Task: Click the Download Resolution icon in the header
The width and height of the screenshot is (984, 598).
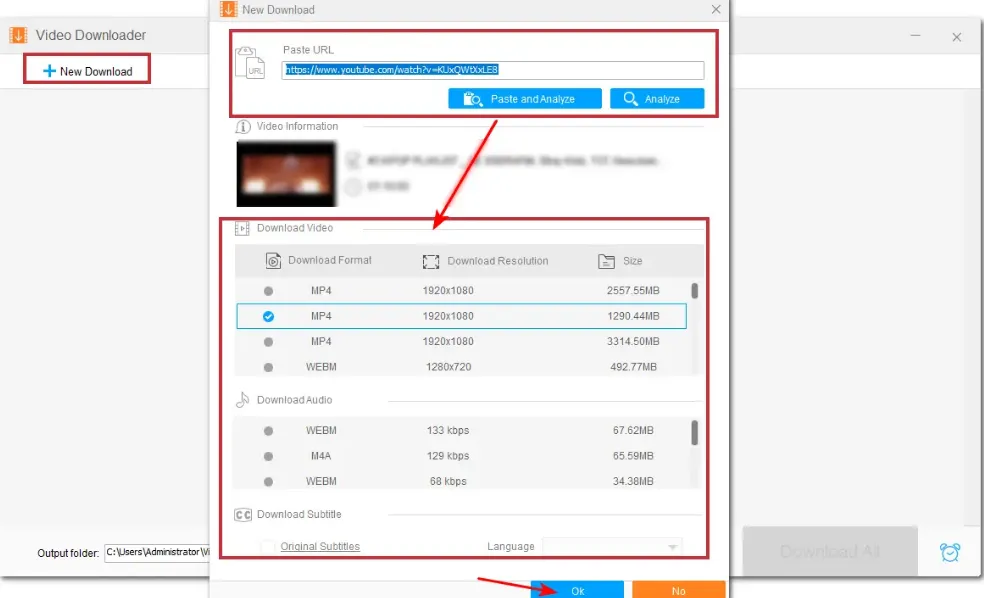Action: pyautogui.click(x=430, y=260)
